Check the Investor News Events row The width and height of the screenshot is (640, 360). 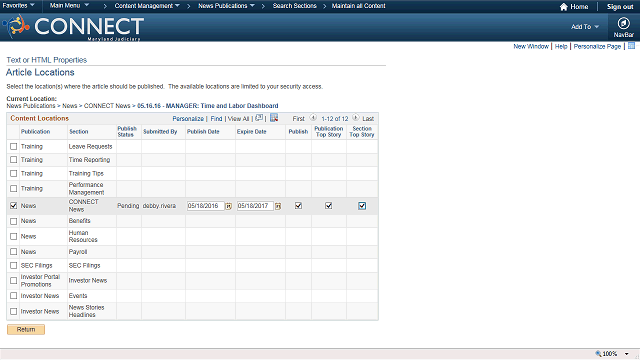point(13,296)
